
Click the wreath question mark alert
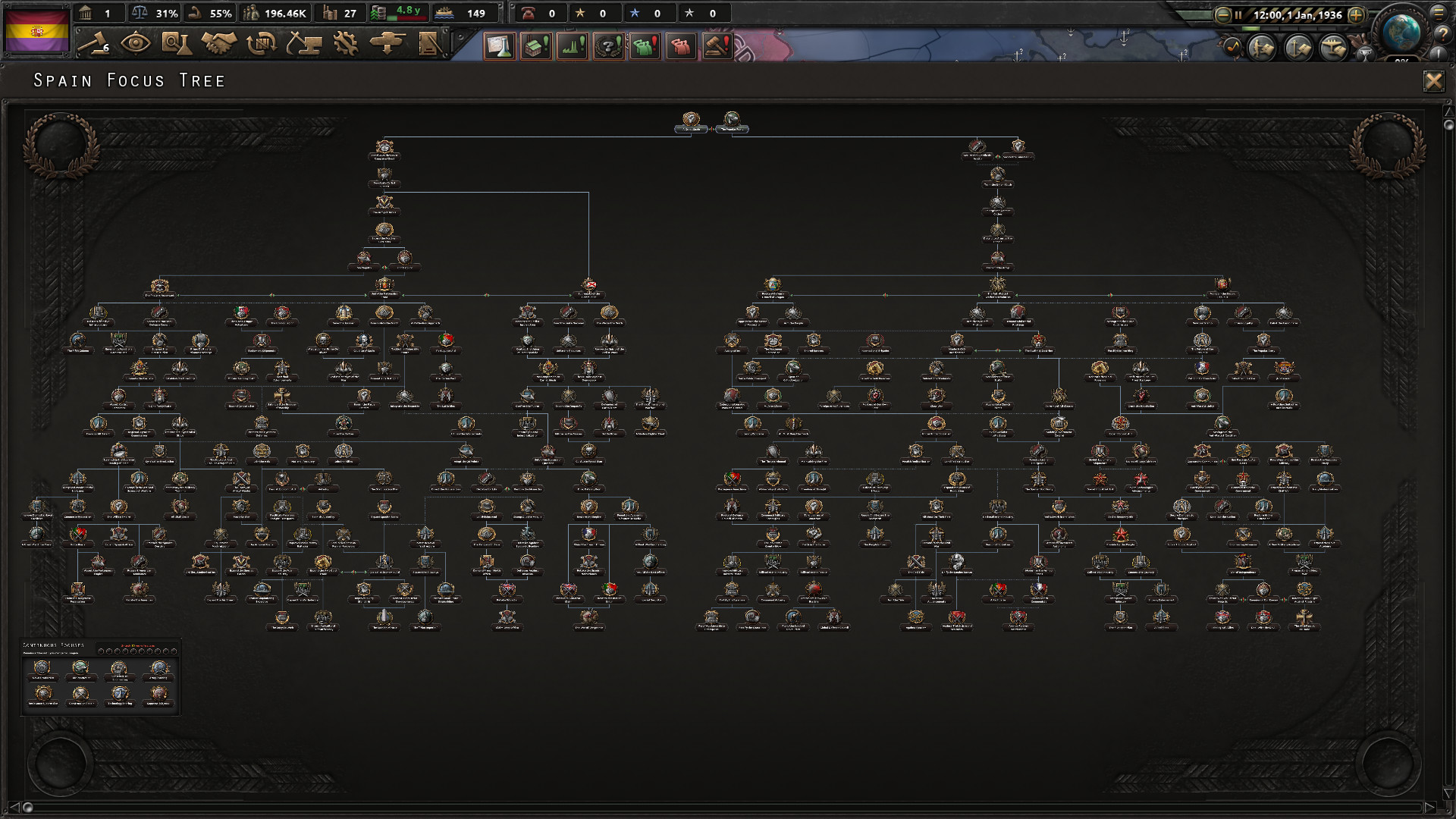click(x=609, y=46)
